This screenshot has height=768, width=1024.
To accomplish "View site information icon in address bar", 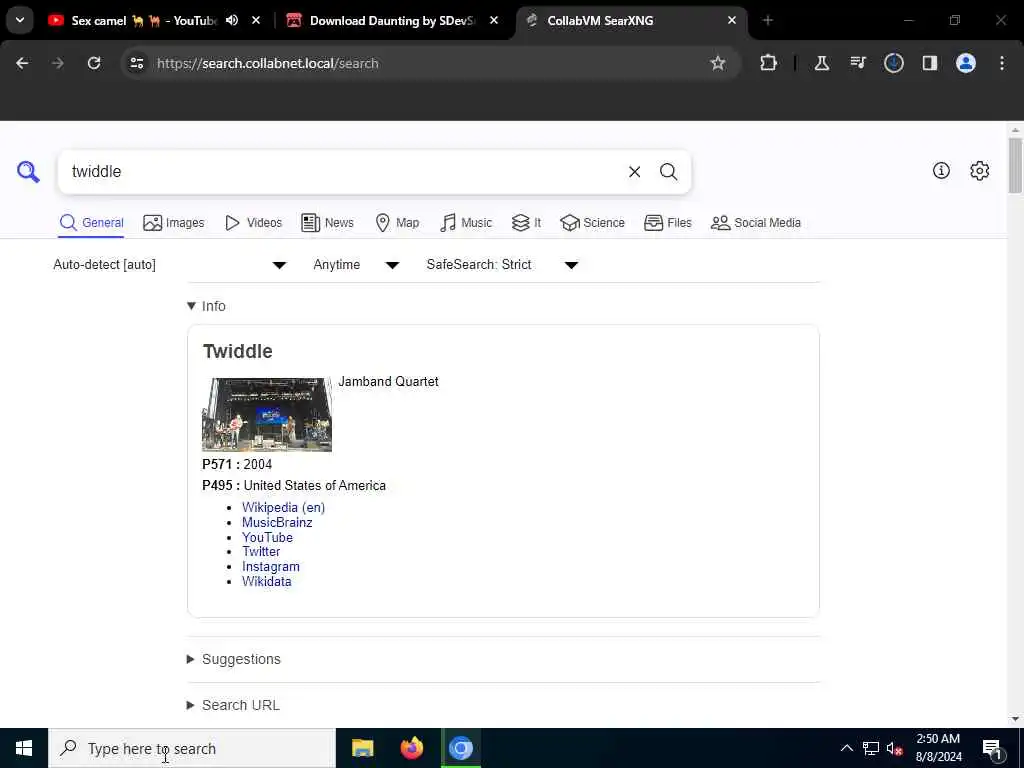I will coord(136,63).
